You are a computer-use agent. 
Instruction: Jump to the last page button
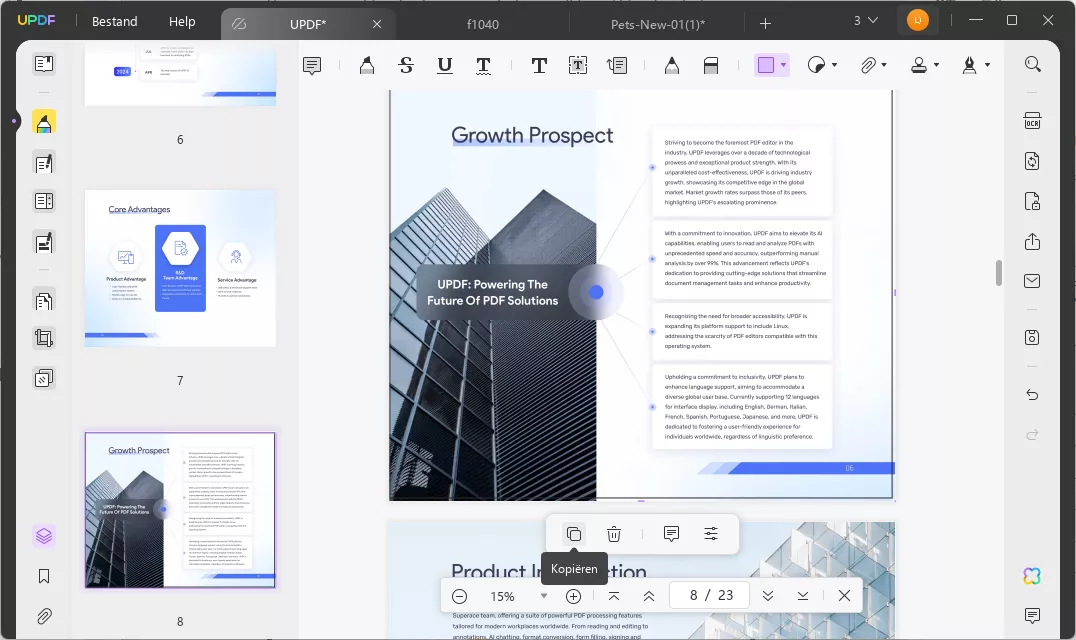(x=803, y=596)
